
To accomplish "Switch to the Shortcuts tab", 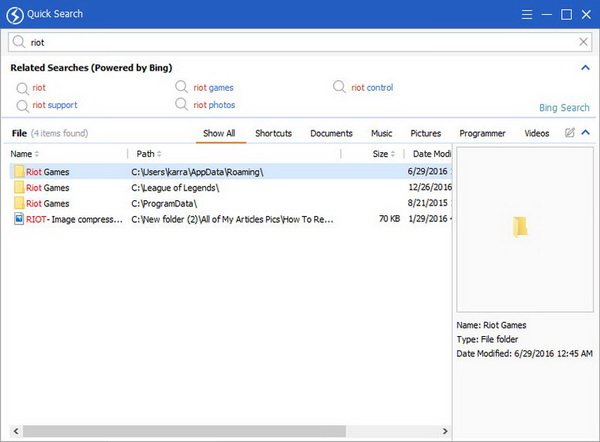I will click(x=273, y=133).
